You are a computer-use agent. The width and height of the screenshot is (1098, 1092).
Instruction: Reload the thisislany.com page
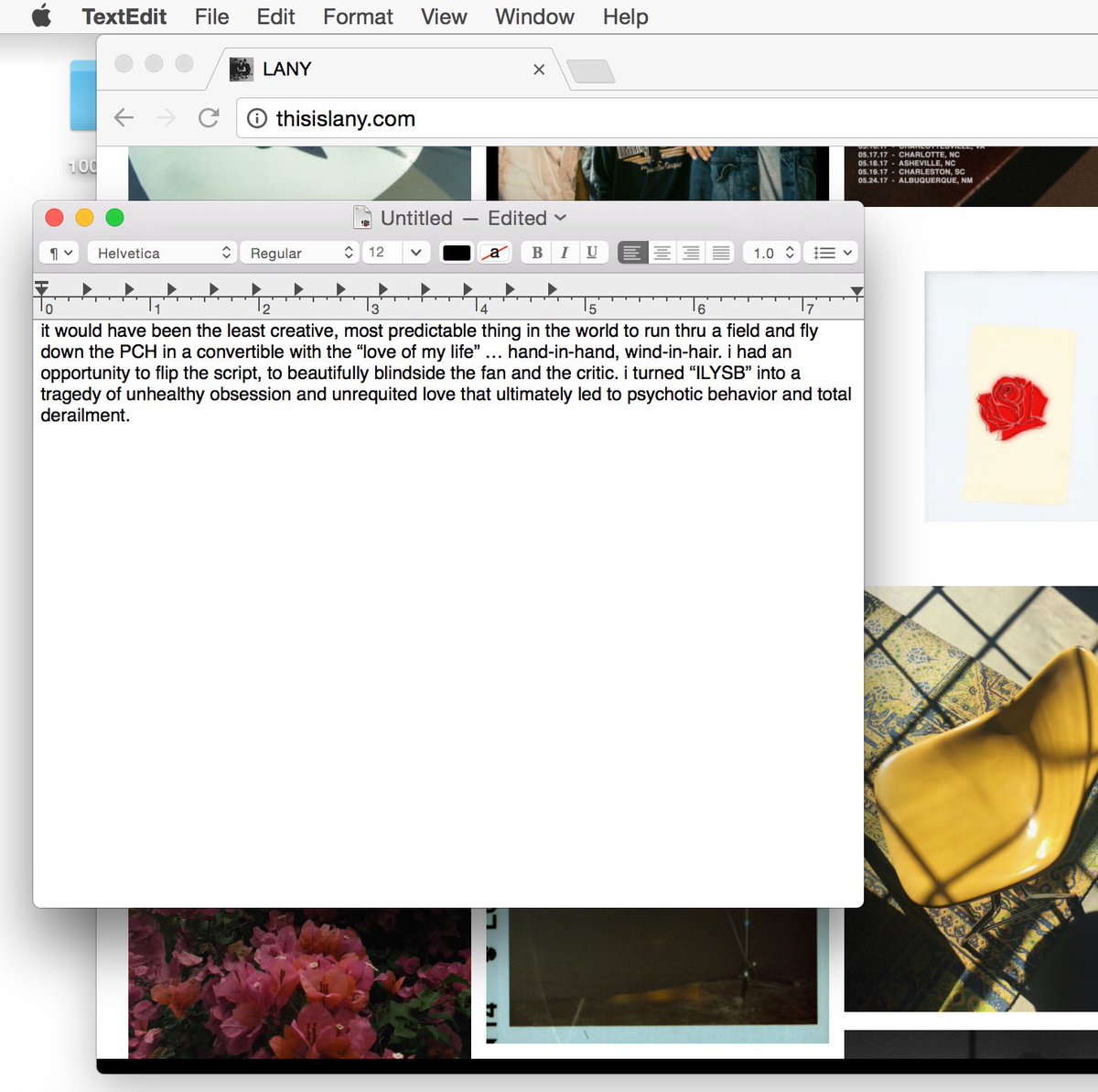tap(209, 117)
